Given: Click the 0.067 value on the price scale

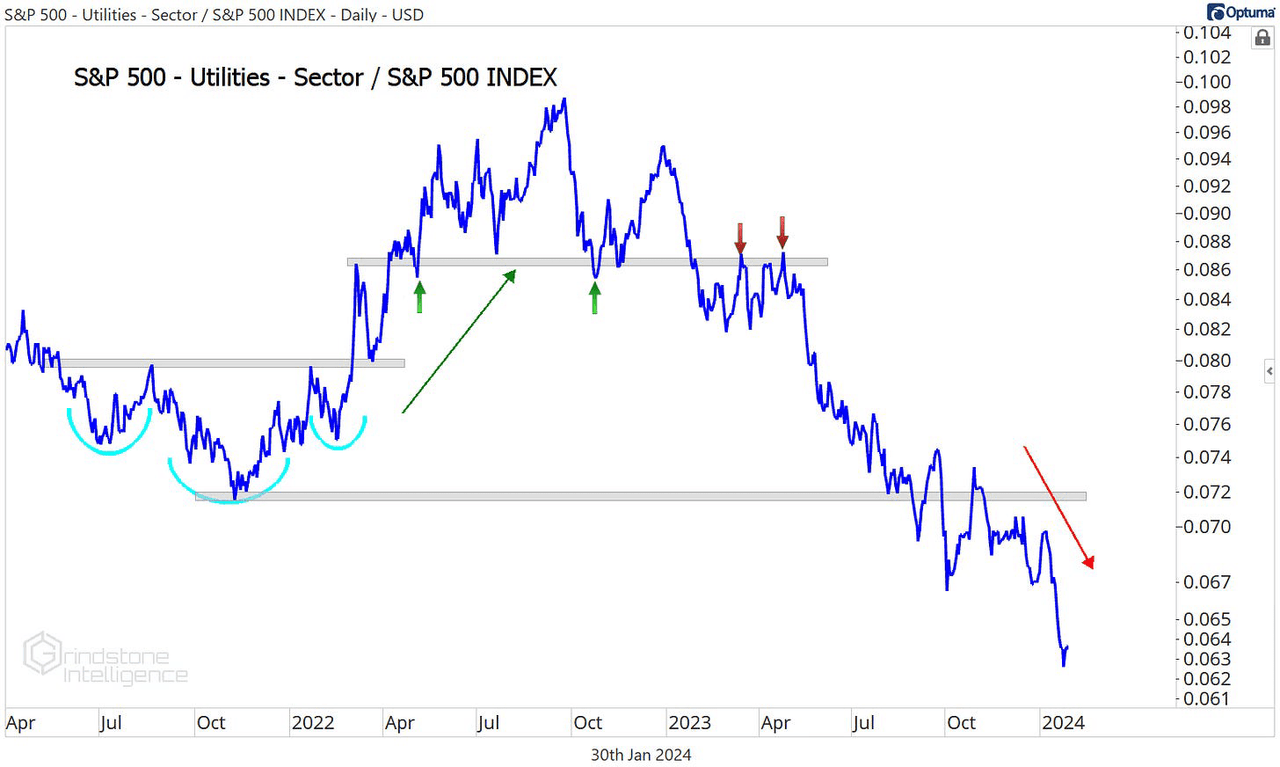Looking at the screenshot, I should pos(1207,581).
